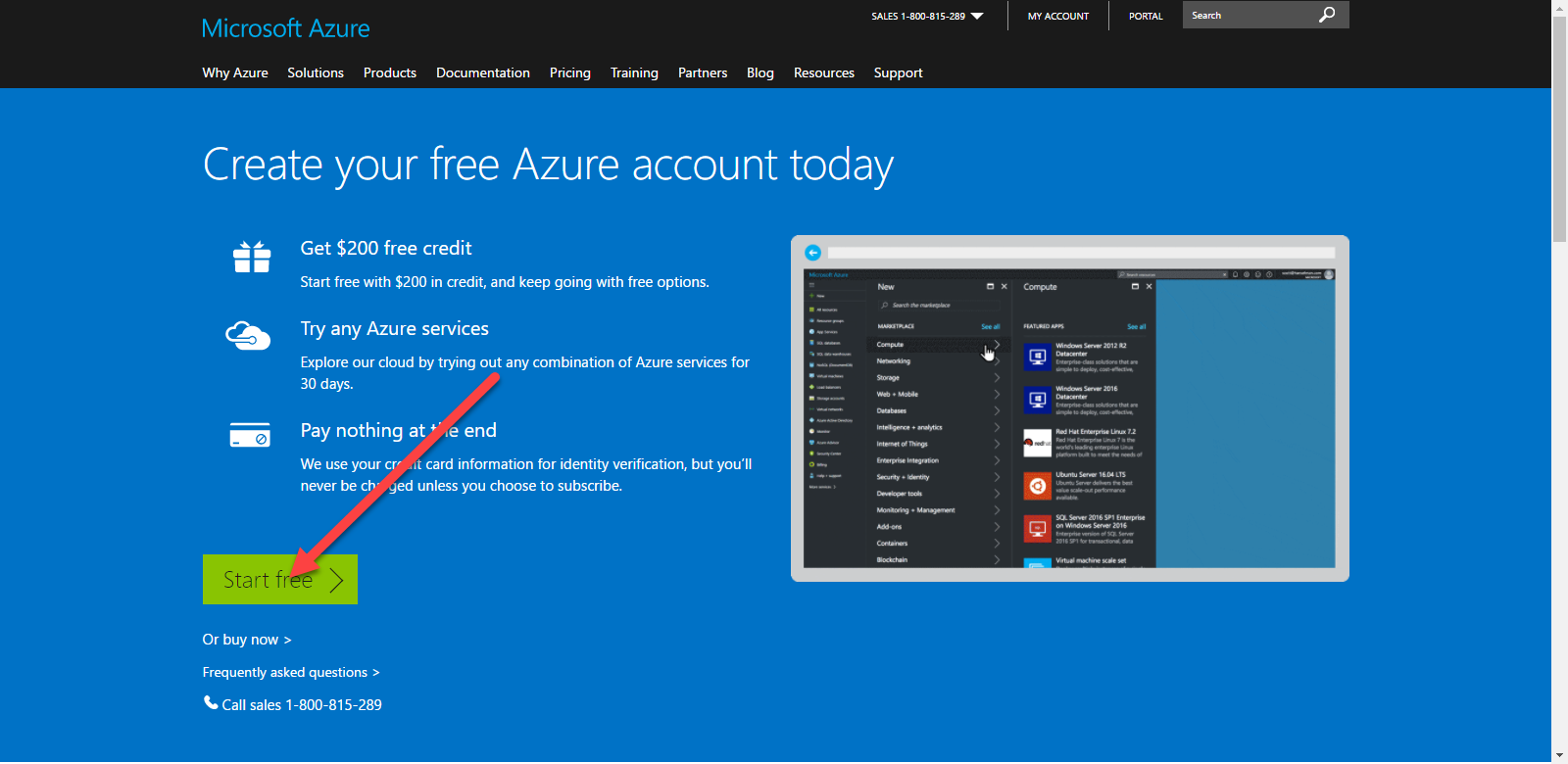Open Frequently asked questions link
The width and height of the screenshot is (1568, 764).
(x=290, y=672)
